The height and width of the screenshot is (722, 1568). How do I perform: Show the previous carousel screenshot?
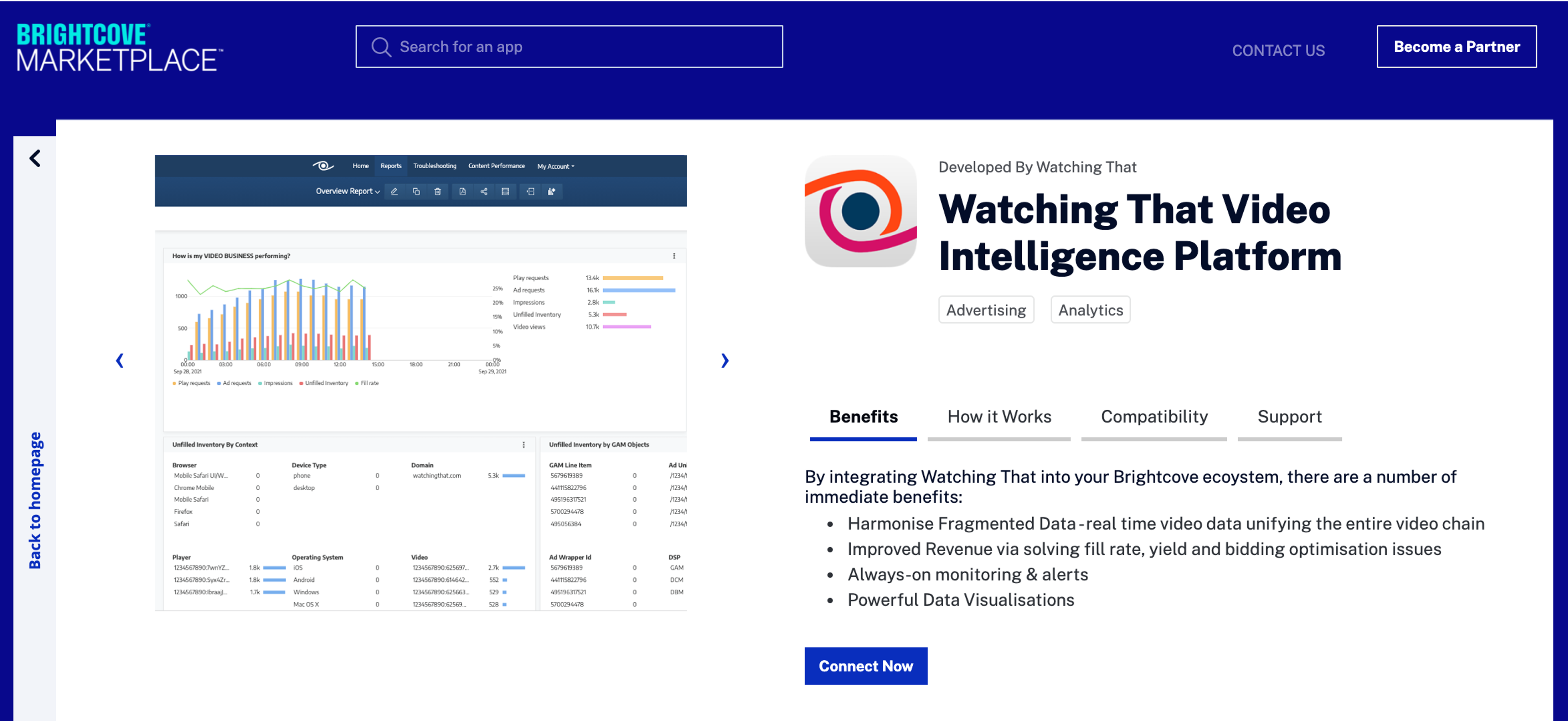[x=120, y=360]
